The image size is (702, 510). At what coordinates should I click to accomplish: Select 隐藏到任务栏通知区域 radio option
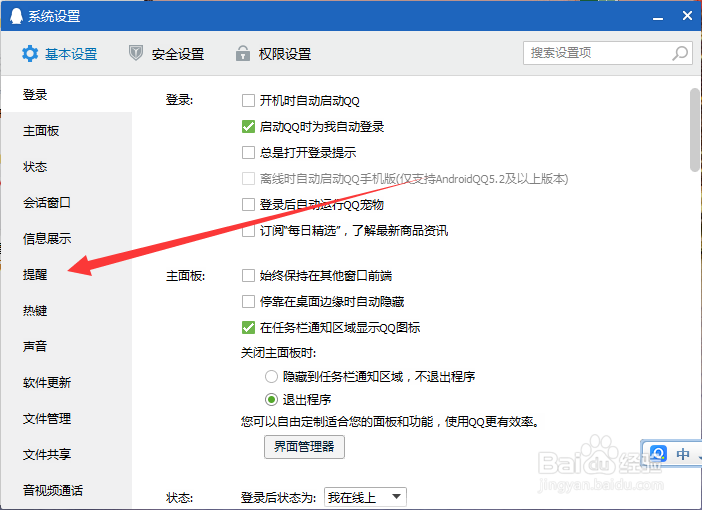(271, 377)
